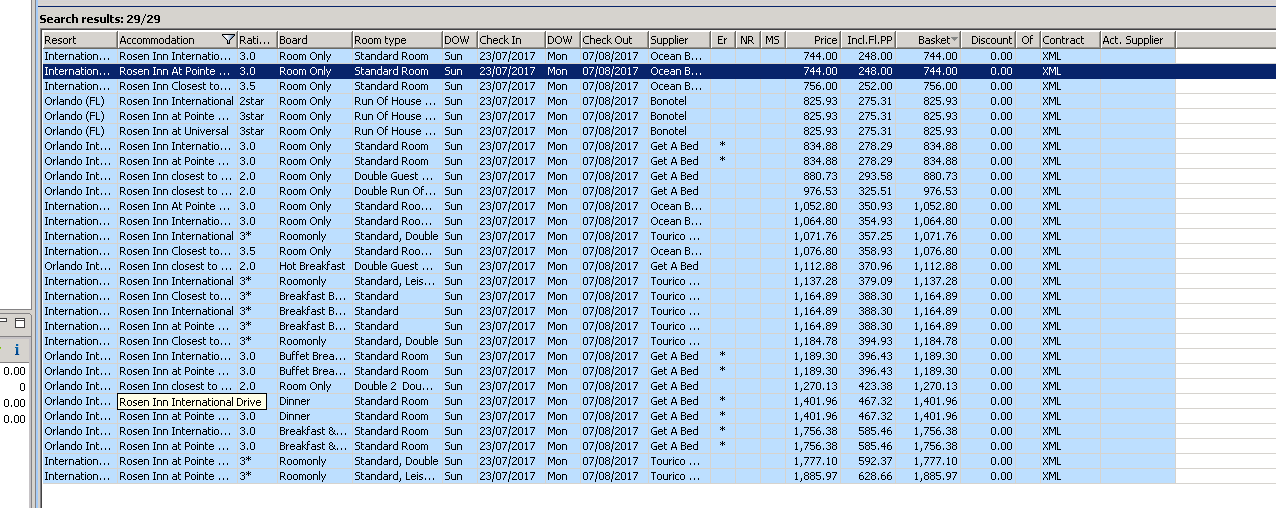Sort by the Check In column header
1276x508 pixels.
pos(510,40)
